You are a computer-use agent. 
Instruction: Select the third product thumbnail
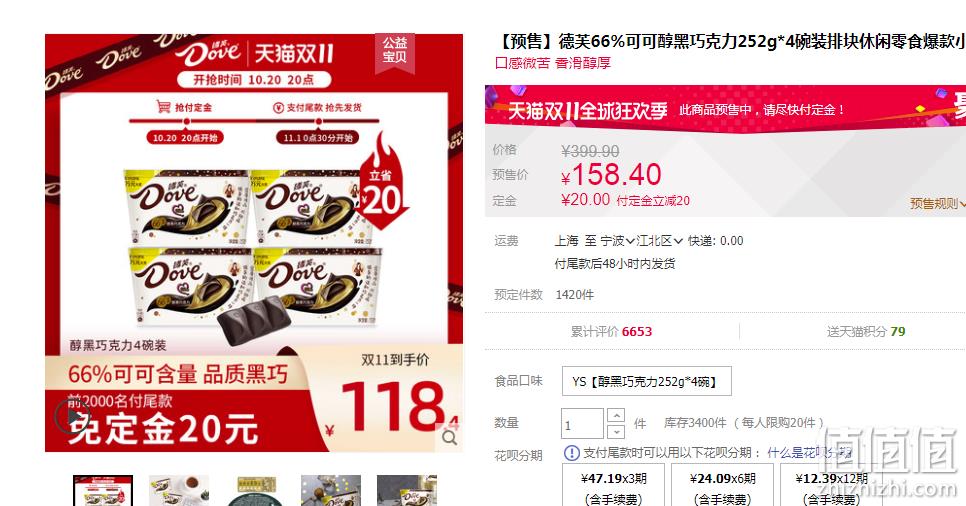pyautogui.click(x=255, y=491)
